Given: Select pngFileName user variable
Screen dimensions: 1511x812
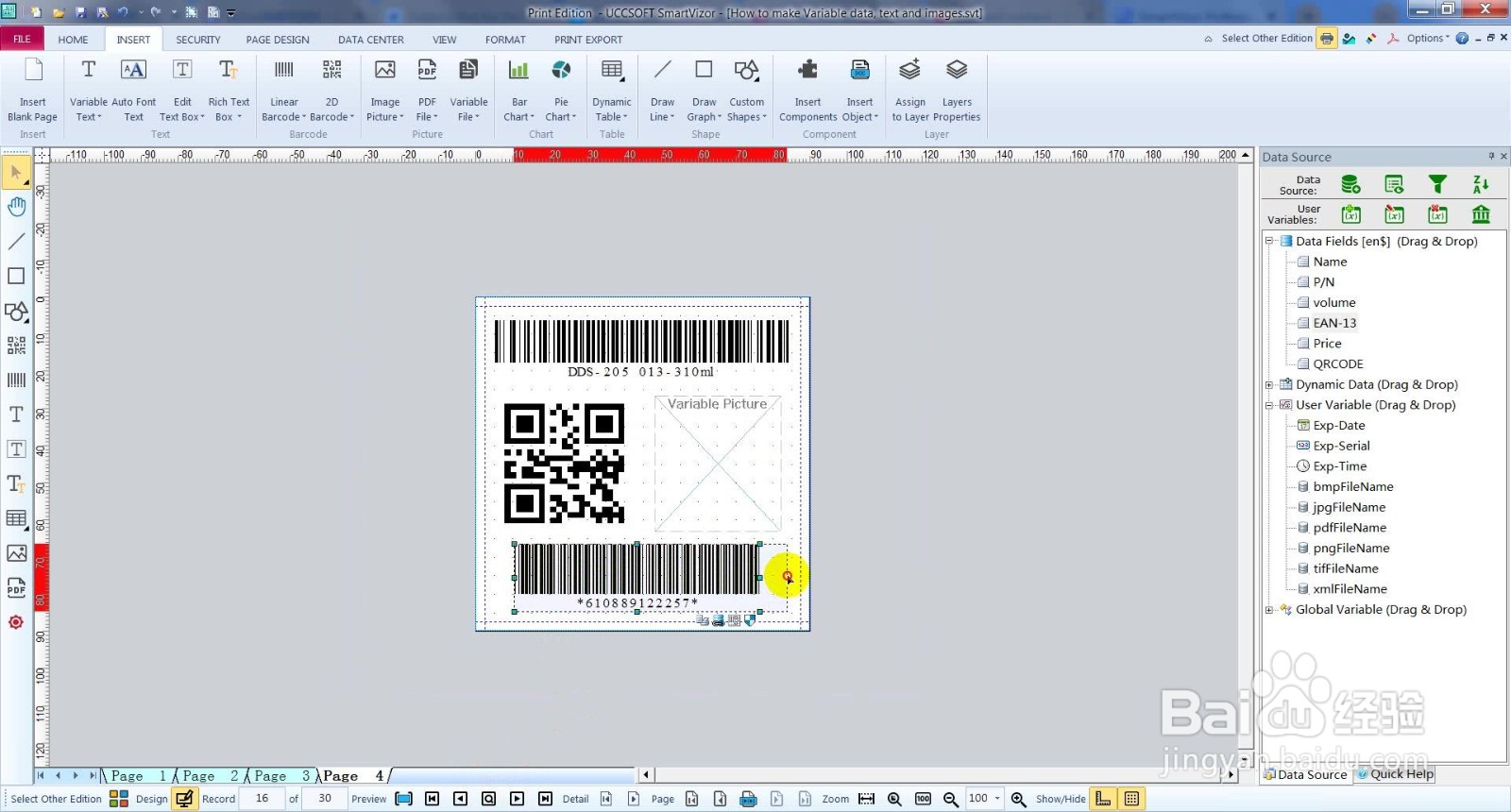Looking at the screenshot, I should (1350, 549).
